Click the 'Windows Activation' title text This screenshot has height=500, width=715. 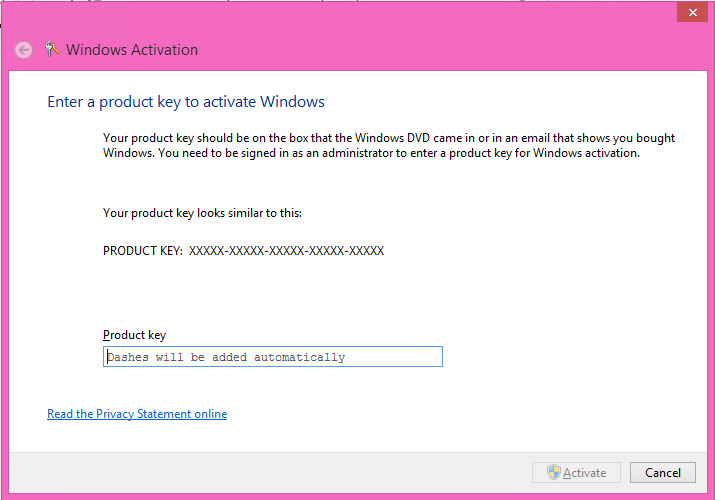pos(132,50)
